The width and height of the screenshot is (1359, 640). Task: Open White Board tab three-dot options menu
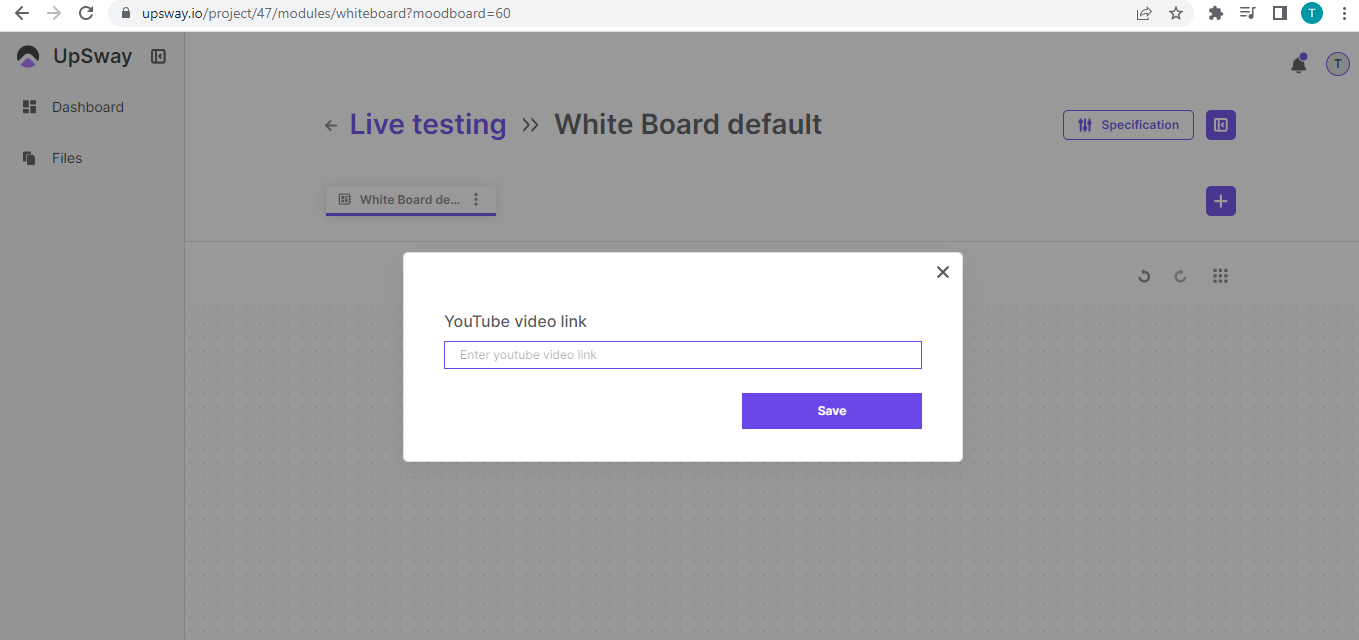[476, 200]
